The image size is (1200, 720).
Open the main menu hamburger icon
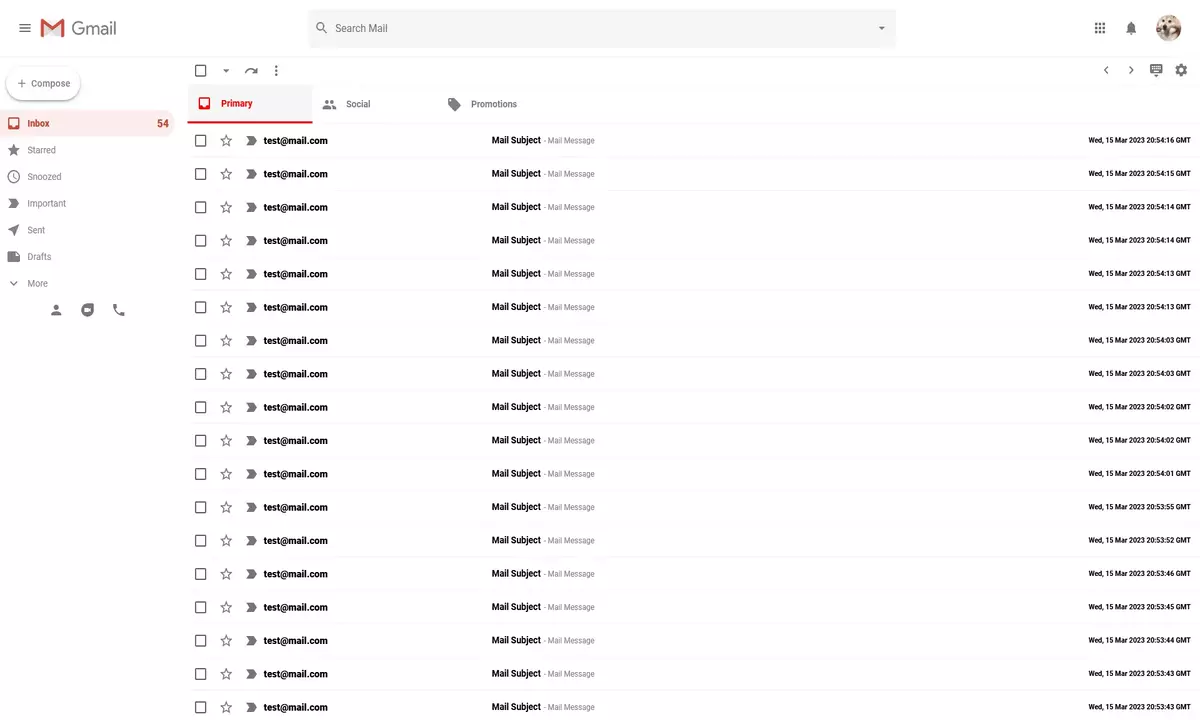25,28
